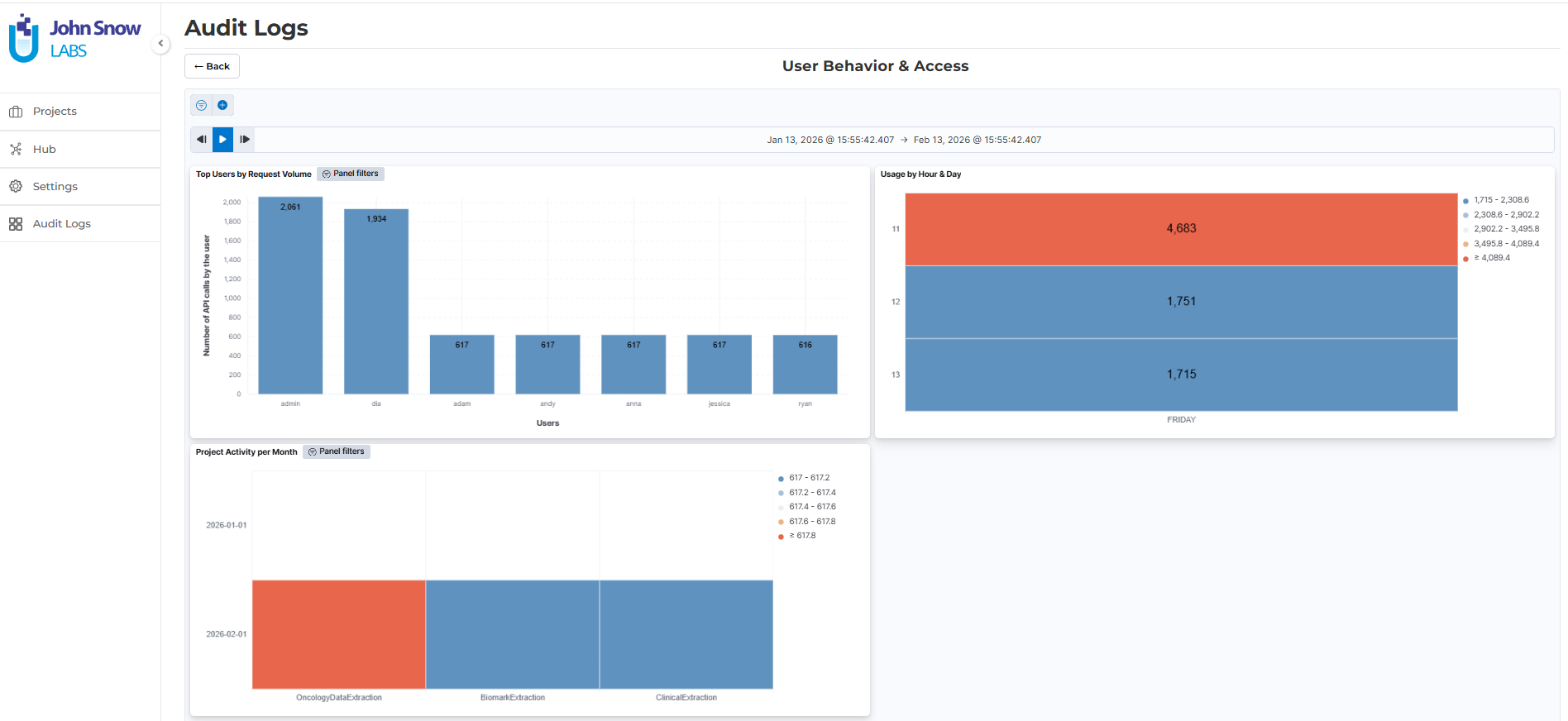Click the John Snow Labs logo
The image size is (1568, 721).
[74, 39]
